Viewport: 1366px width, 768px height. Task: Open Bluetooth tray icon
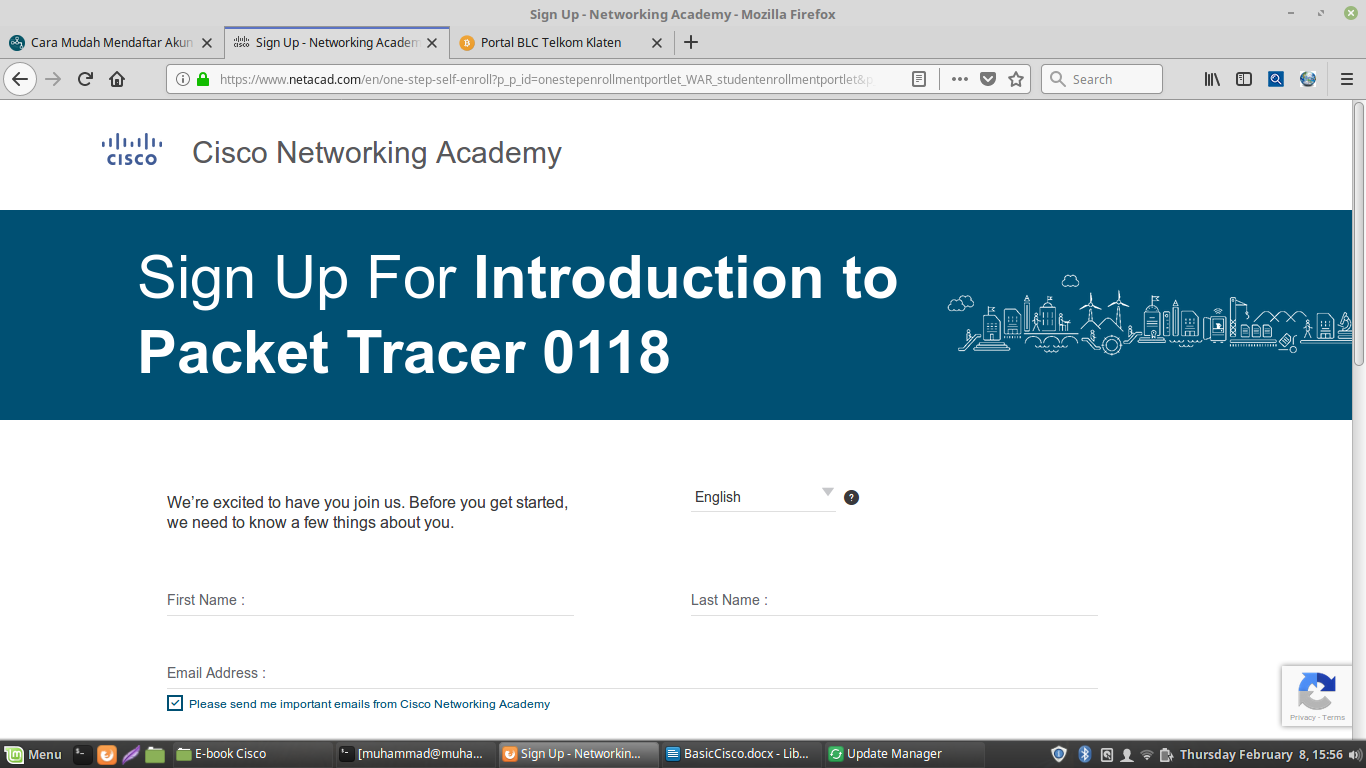[1085, 754]
